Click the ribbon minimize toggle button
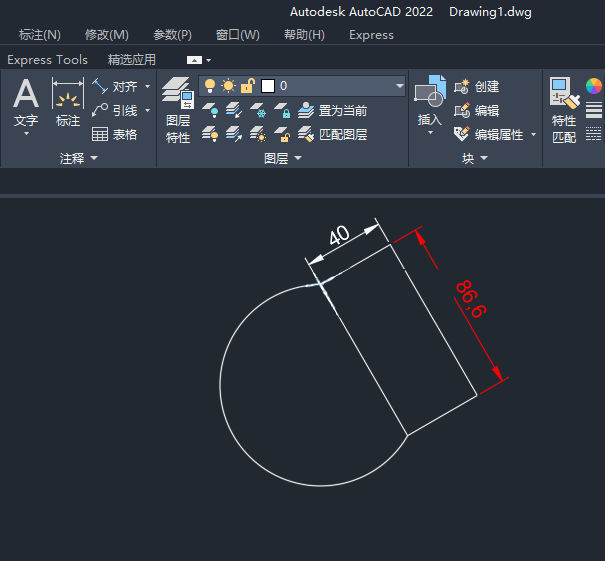 click(x=194, y=60)
